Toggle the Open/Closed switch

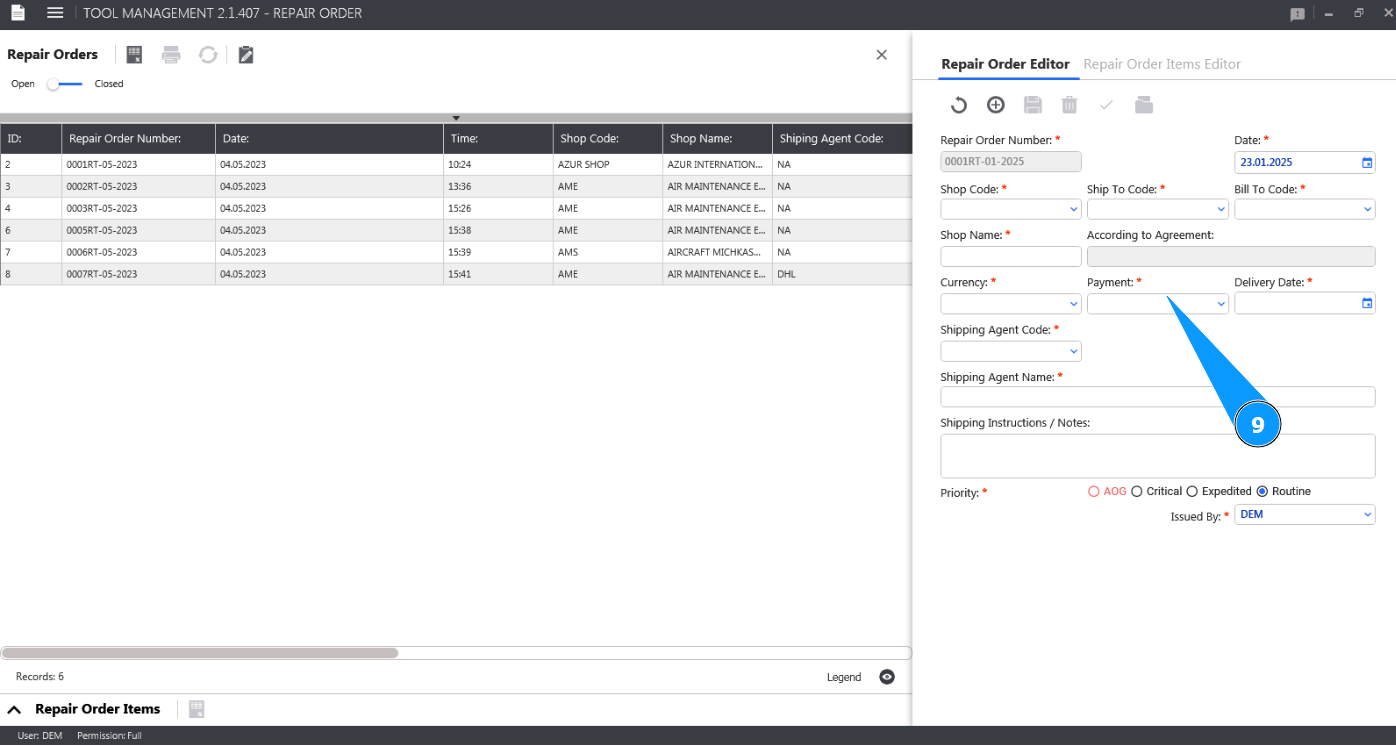65,84
